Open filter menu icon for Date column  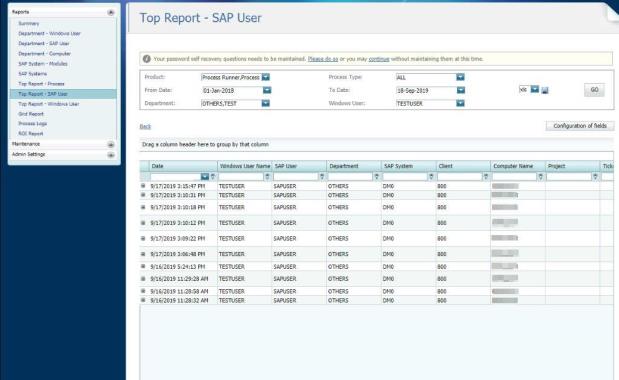[213, 176]
